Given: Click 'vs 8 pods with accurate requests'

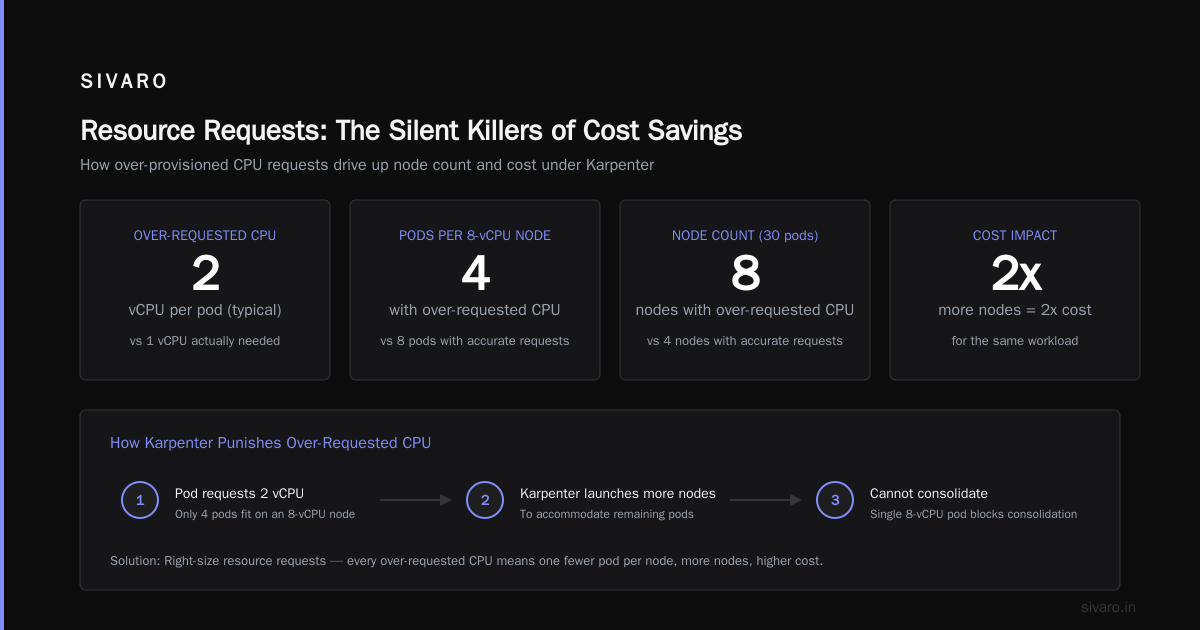Looking at the screenshot, I should 475,341.
